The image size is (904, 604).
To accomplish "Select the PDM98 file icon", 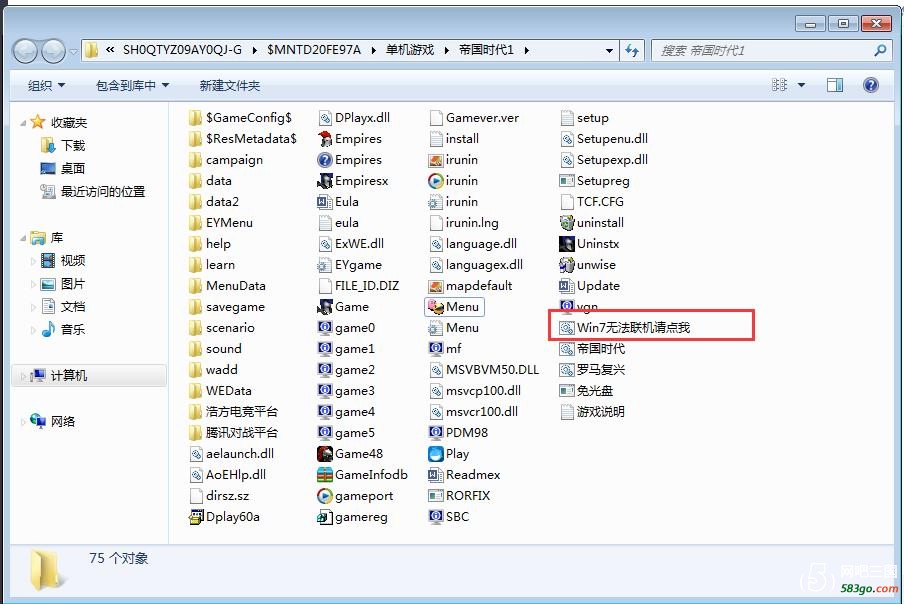I will click(436, 432).
